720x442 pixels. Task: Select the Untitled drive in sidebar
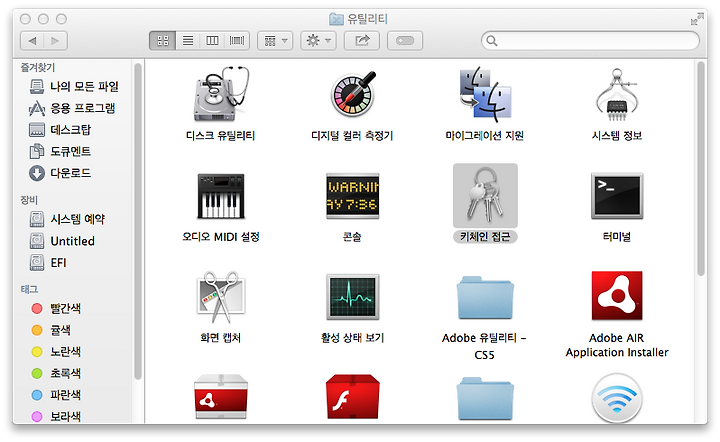click(62, 241)
